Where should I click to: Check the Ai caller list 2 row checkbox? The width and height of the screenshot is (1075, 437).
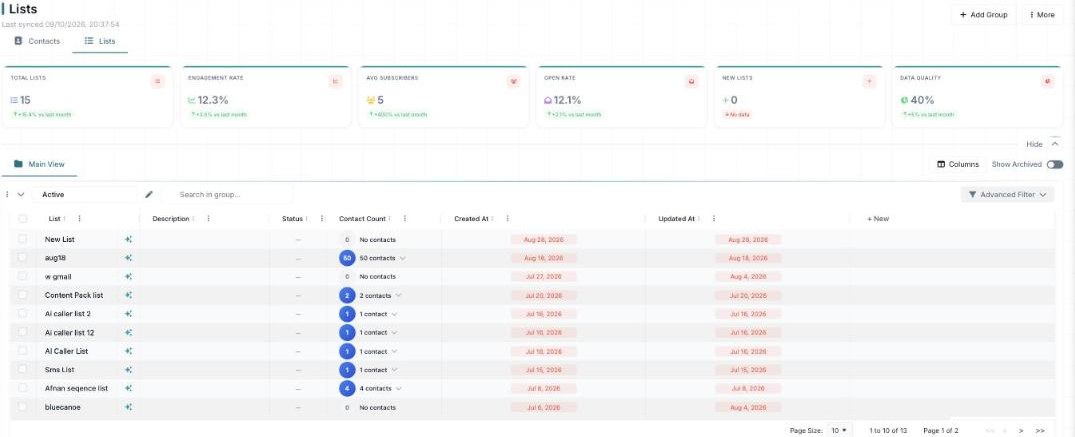(23, 314)
